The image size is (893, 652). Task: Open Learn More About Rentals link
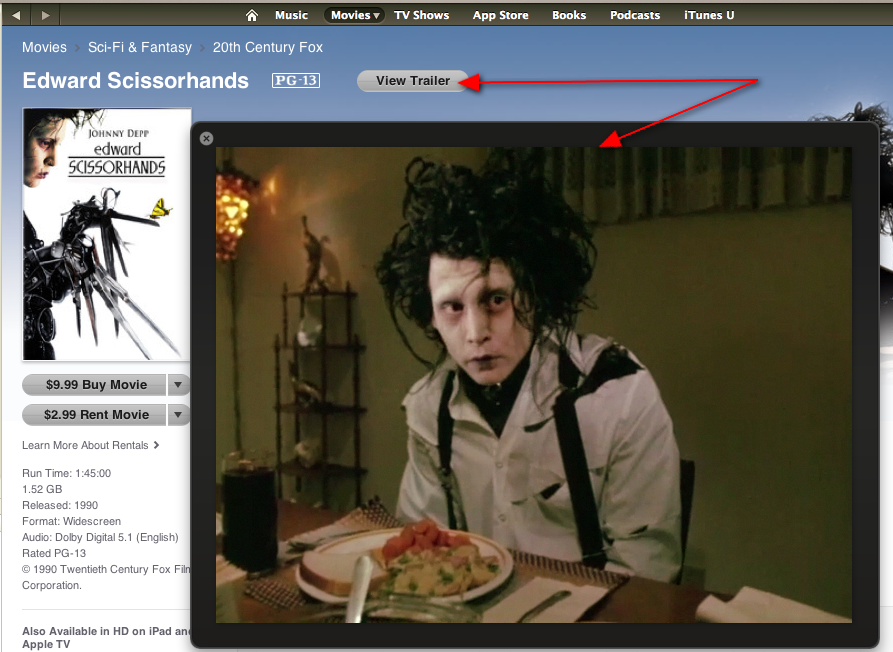(x=91, y=445)
